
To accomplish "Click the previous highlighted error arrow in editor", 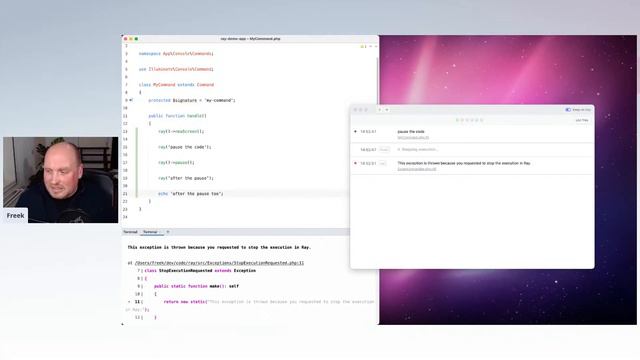I will [371, 47].
